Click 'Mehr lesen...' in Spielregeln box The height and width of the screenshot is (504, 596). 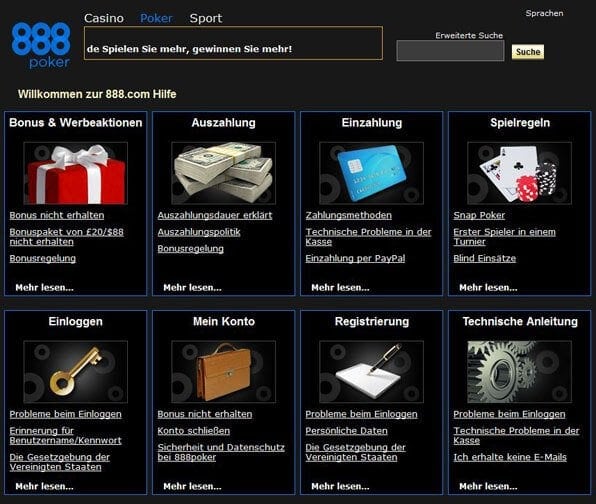point(488,288)
